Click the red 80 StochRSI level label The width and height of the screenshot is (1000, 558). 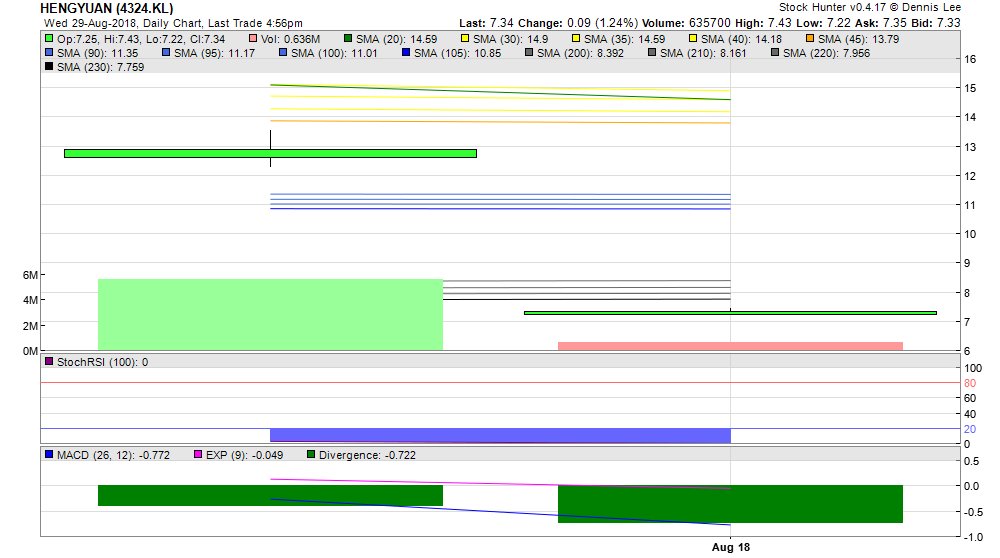[x=970, y=383]
